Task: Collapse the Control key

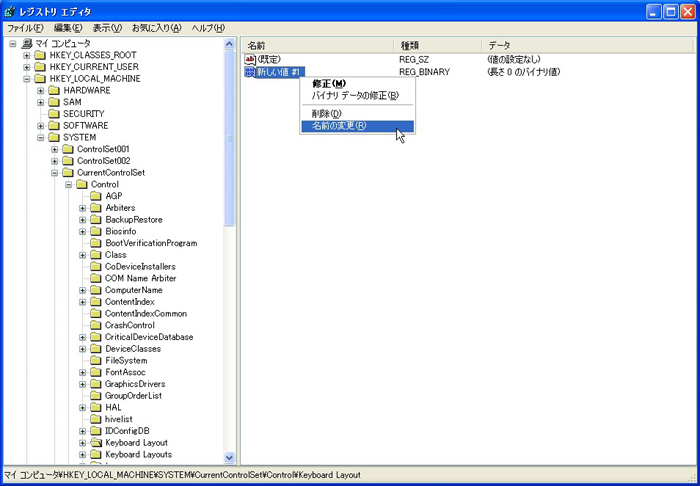Action: 68,184
